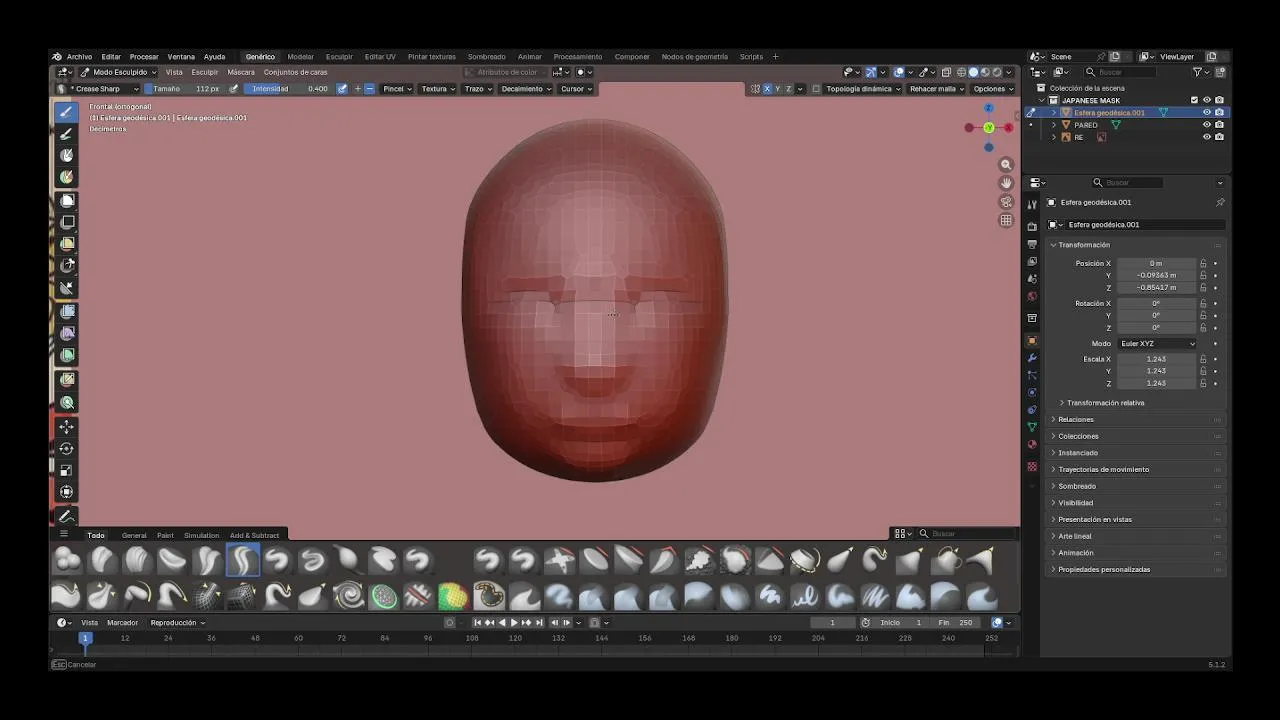Screen dimensions: 1280x720
Task: Click the Rehacer malla button
Action: 936,89
